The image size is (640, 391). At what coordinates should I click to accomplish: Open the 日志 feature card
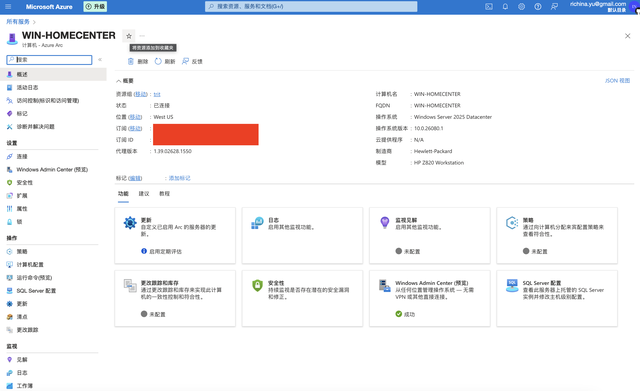[x=302, y=235]
